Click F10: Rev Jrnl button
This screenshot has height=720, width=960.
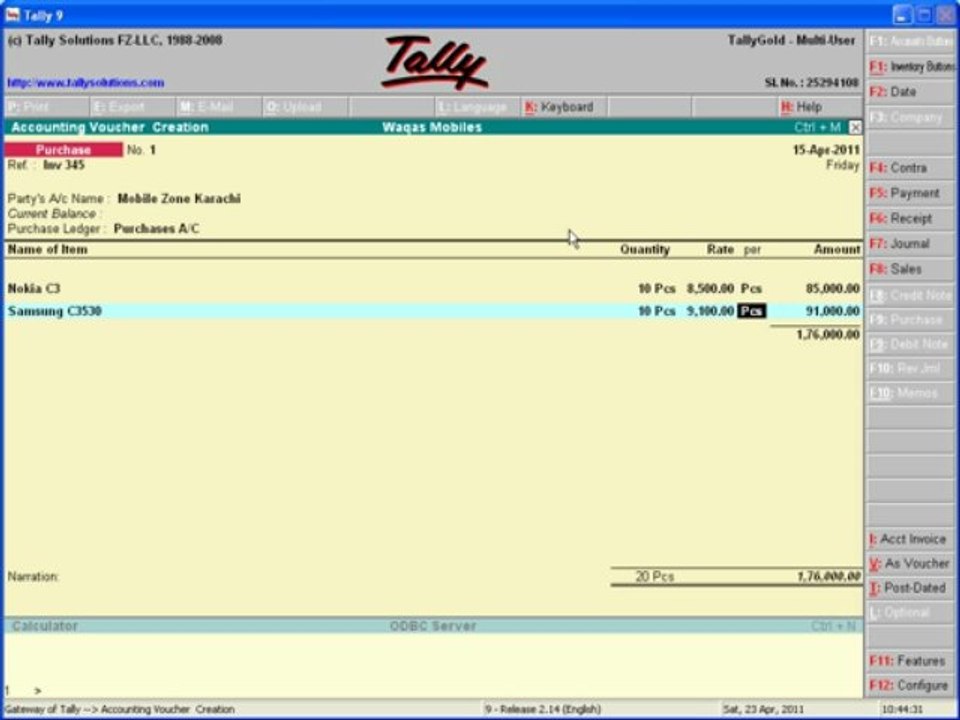coord(910,369)
